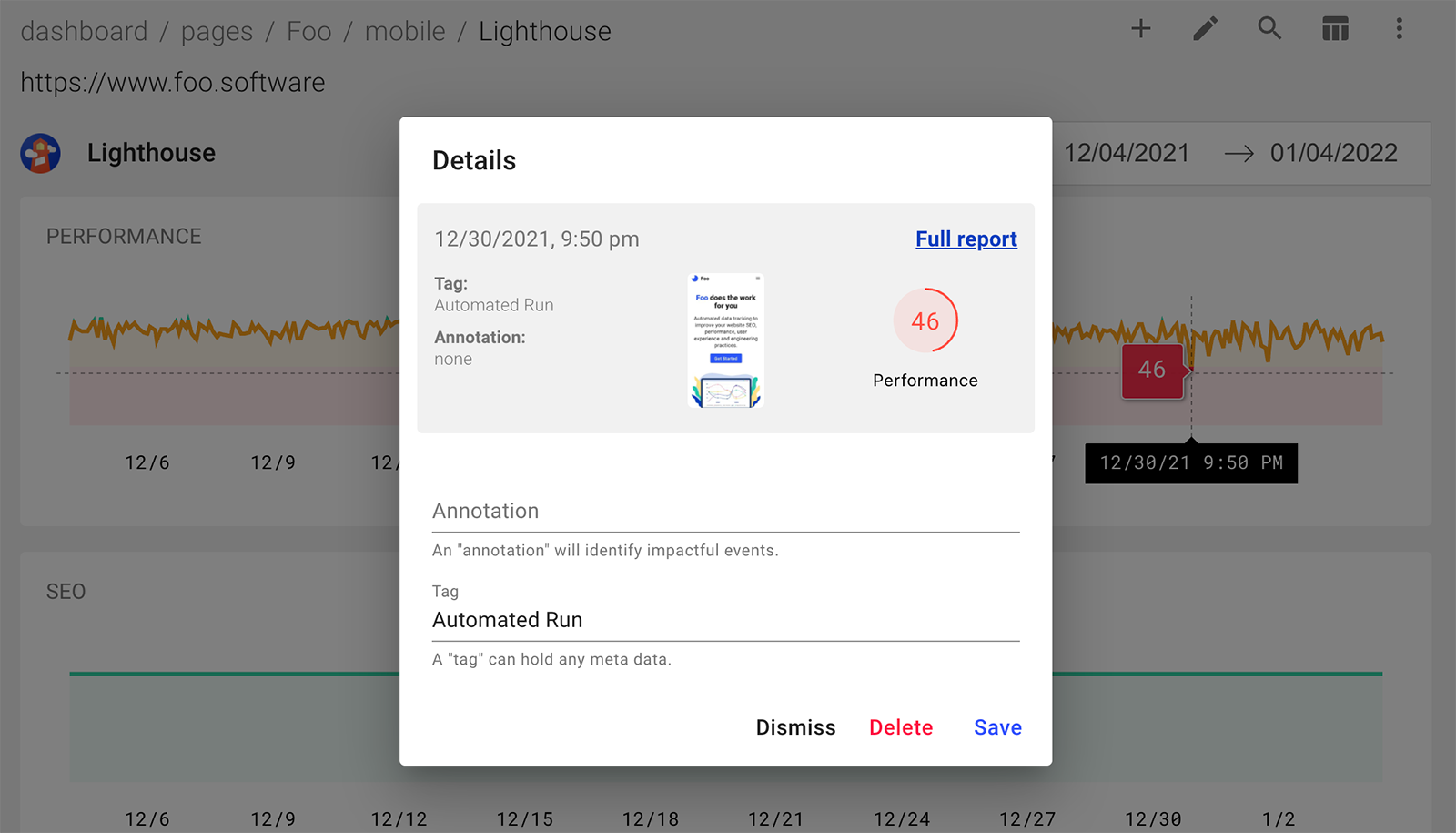This screenshot has width=1456, height=833.
Task: Click the red 46 chart marker
Action: [1154, 370]
